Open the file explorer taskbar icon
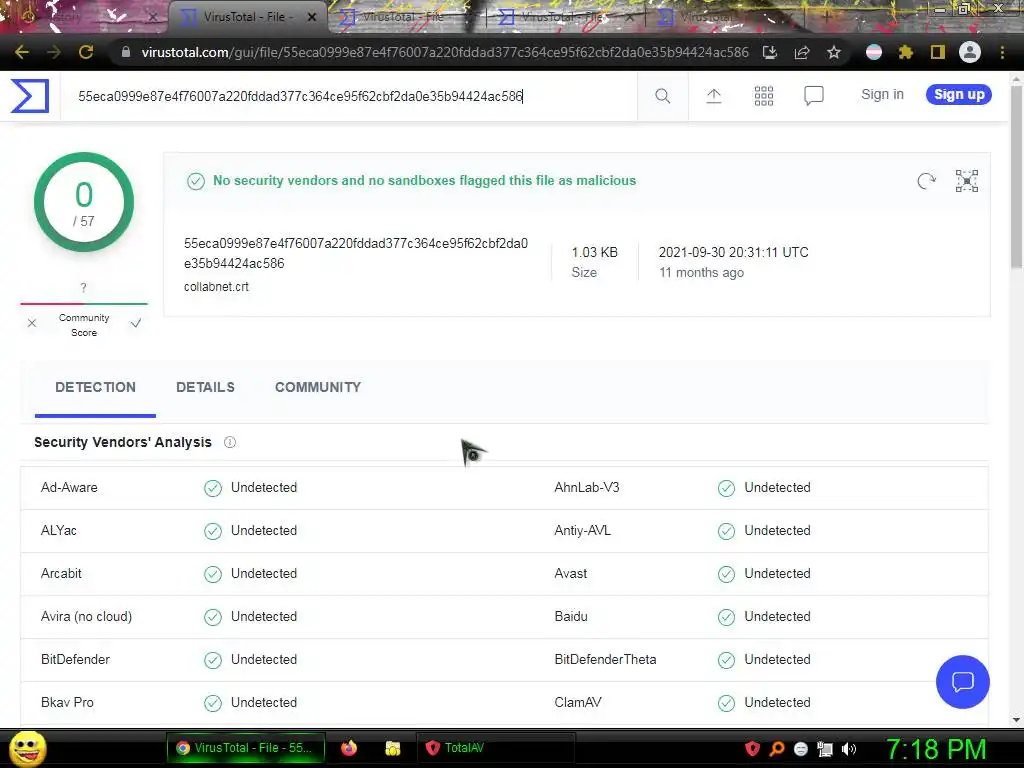1024x768 pixels. (392, 748)
